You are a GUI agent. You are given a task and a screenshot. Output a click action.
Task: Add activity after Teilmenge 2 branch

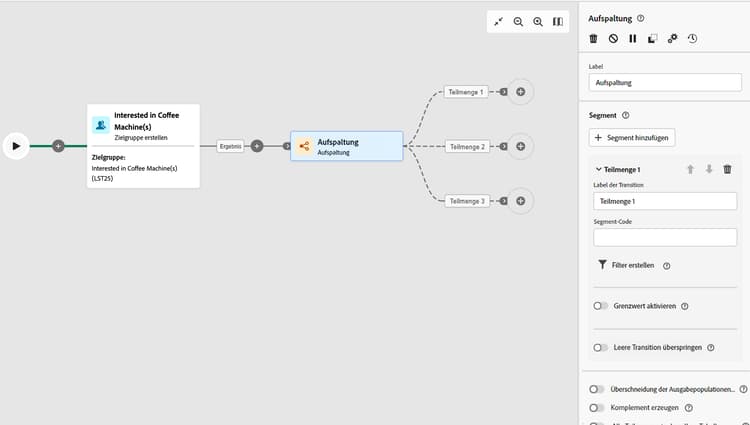pos(520,146)
